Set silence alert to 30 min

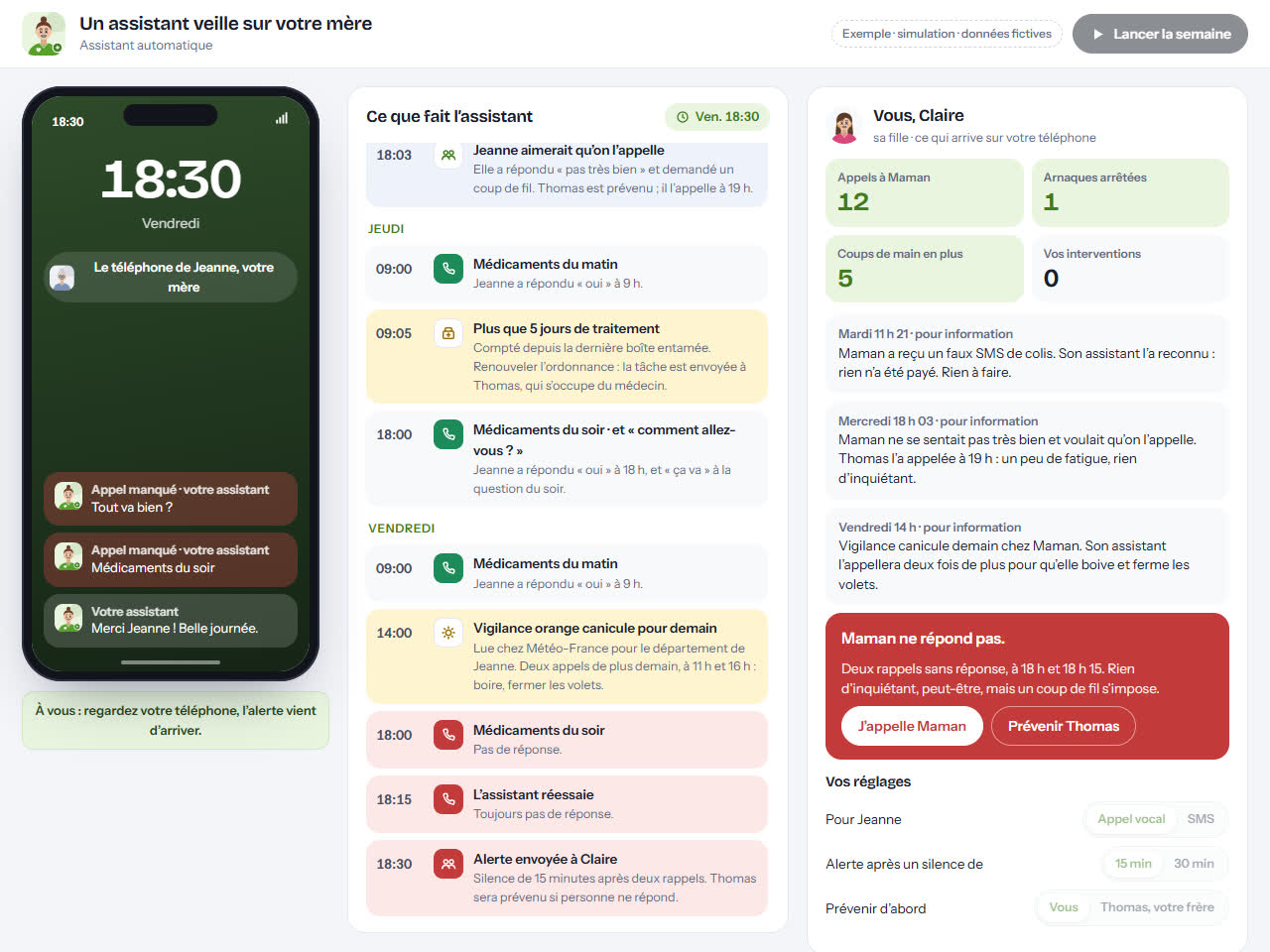pos(1194,864)
